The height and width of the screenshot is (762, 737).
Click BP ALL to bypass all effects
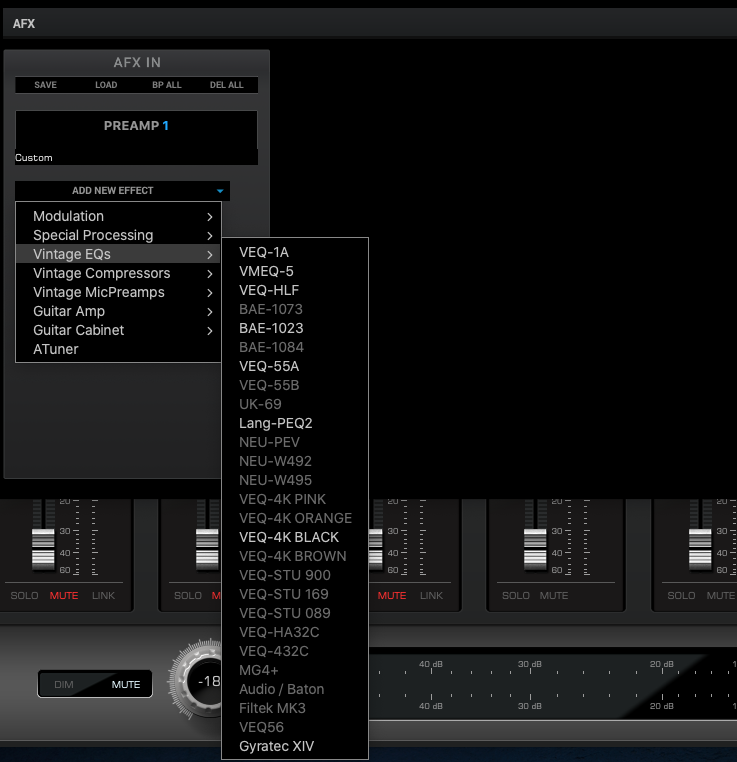pos(167,85)
